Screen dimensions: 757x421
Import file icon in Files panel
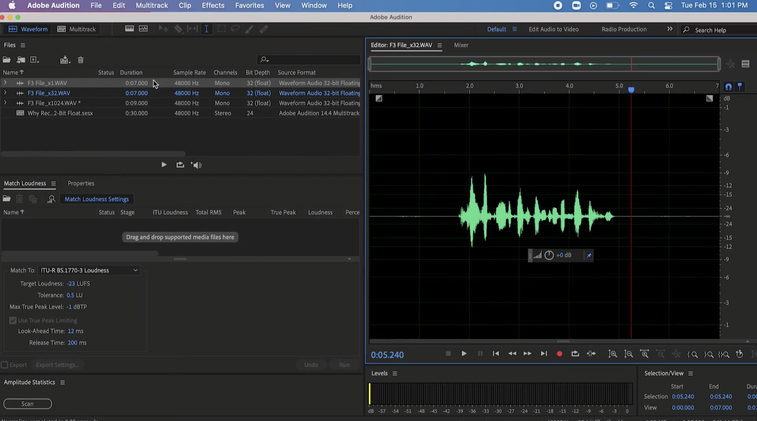pos(21,60)
